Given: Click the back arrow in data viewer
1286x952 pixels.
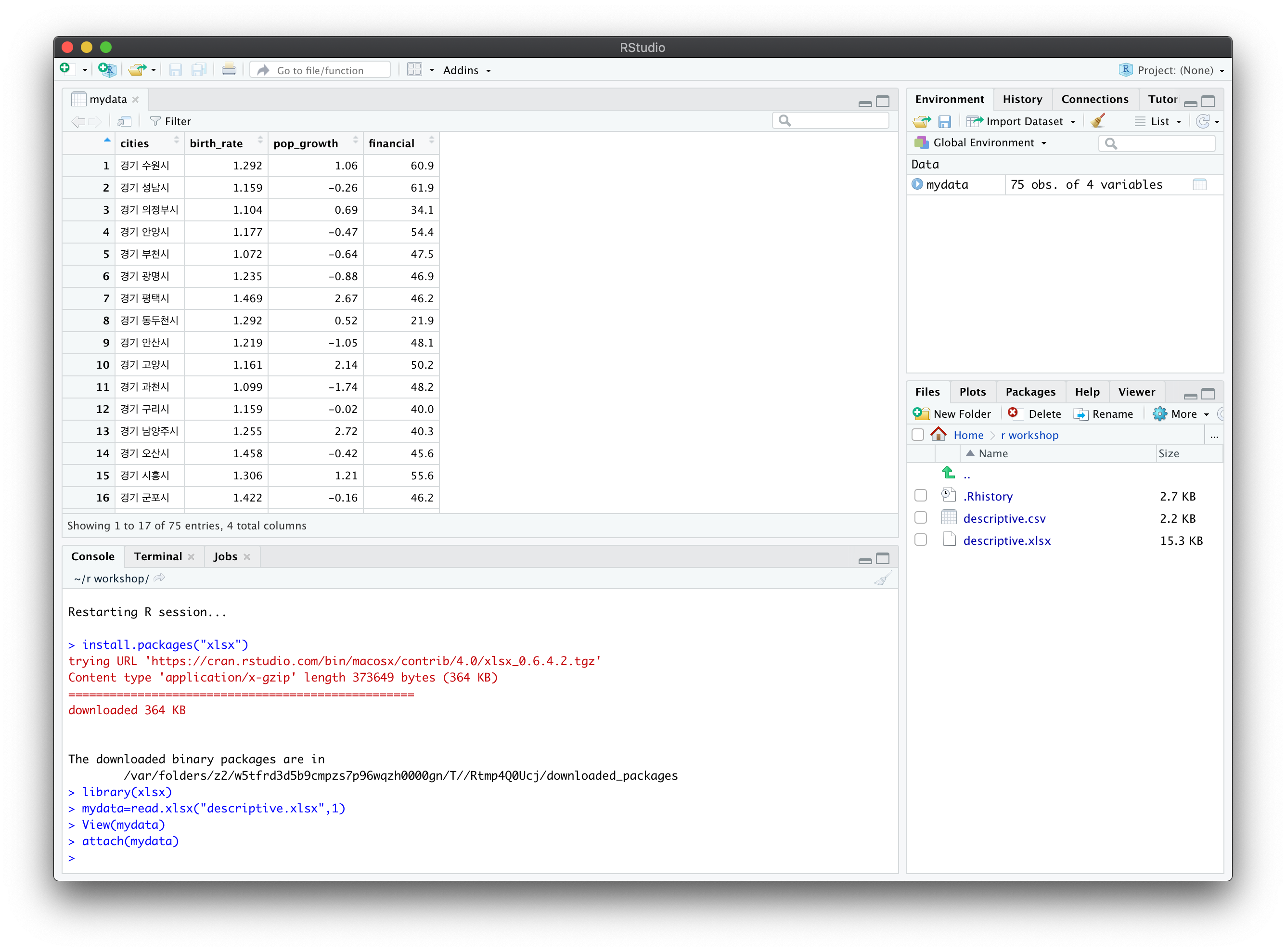Looking at the screenshot, I should pos(78,121).
